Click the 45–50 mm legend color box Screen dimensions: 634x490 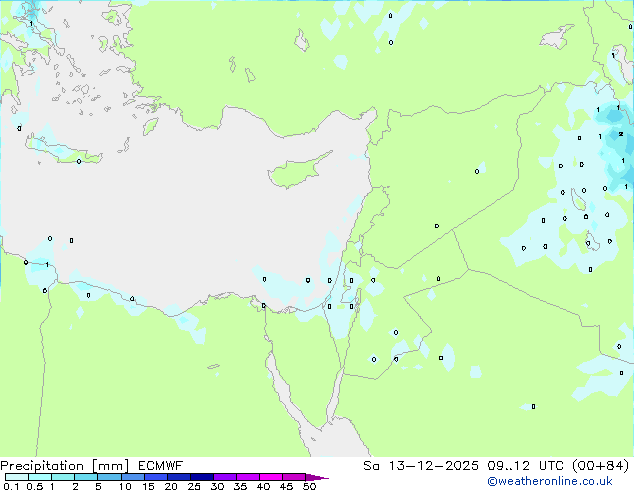point(294,477)
